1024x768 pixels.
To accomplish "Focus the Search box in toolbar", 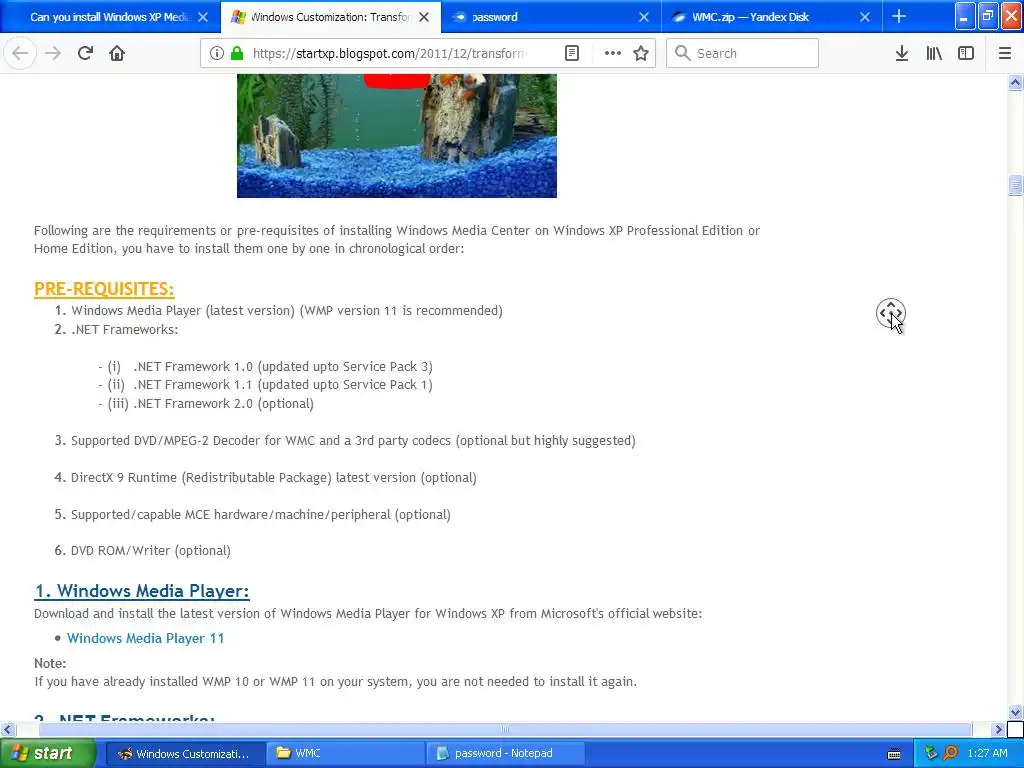I will click(743, 53).
